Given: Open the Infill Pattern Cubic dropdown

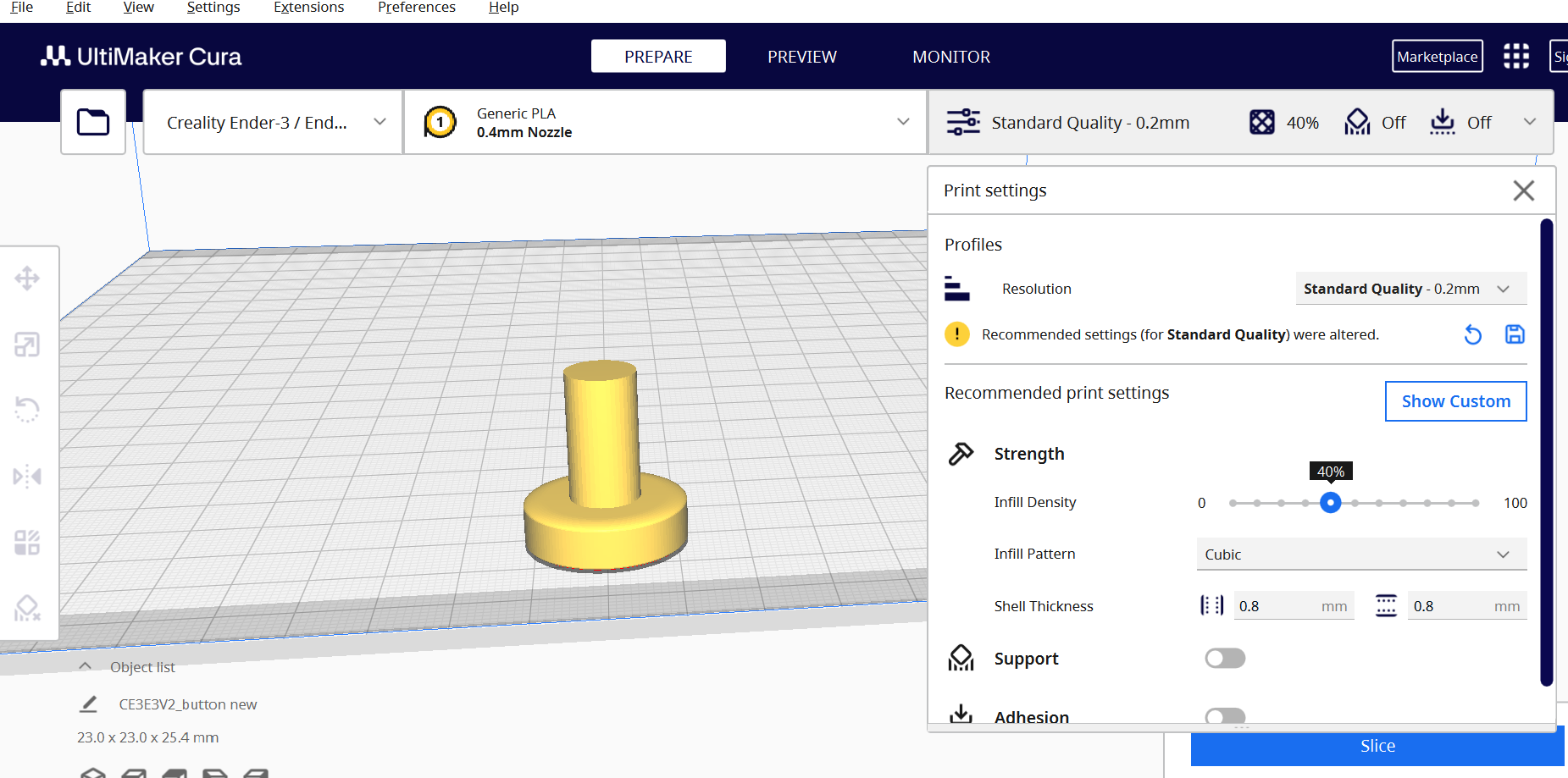Looking at the screenshot, I should click(x=1361, y=555).
